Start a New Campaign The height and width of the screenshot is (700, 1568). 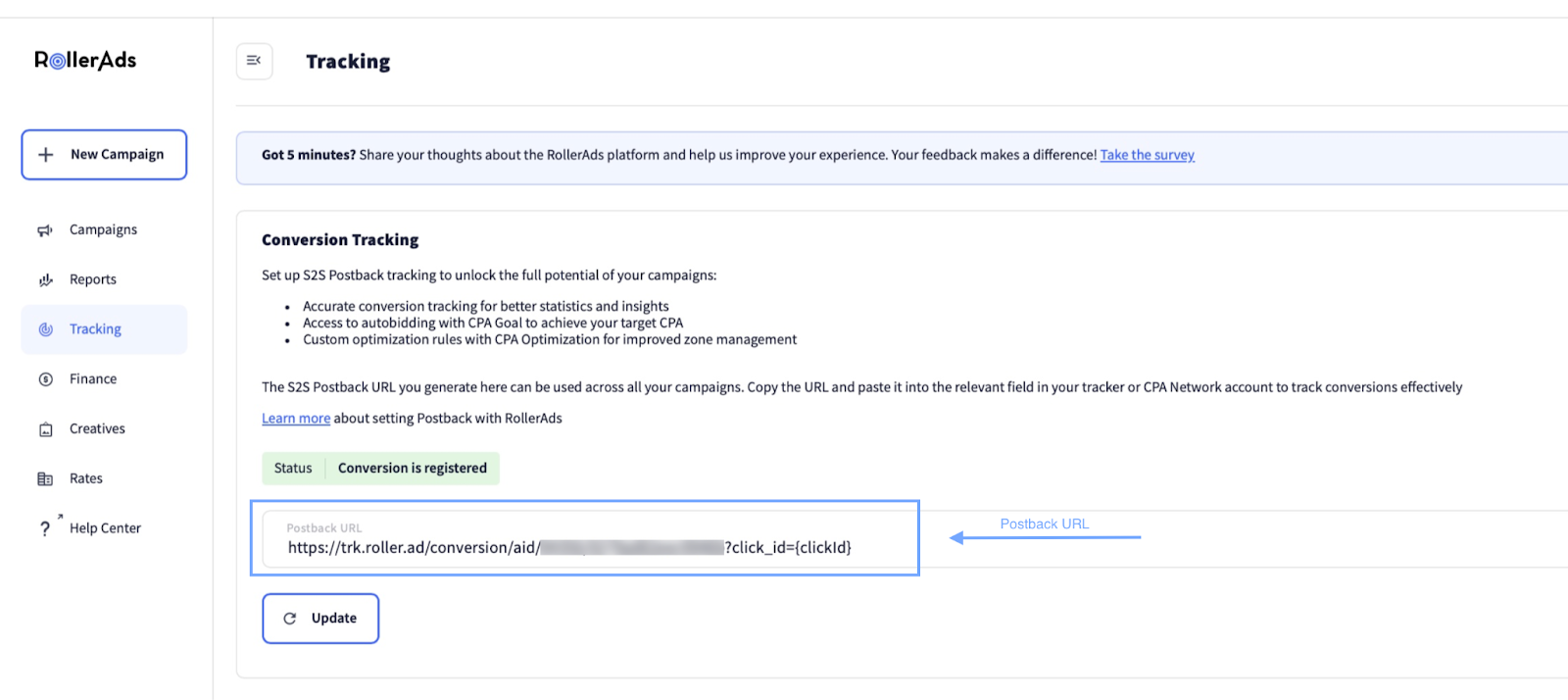click(104, 155)
